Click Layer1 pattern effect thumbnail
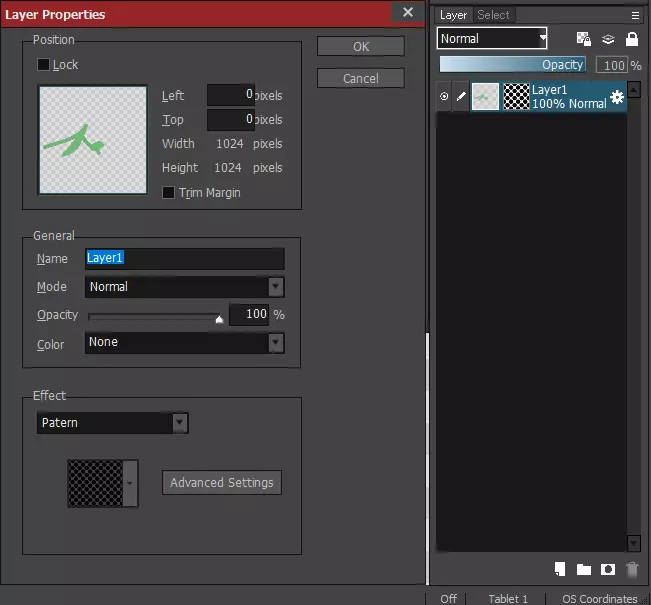 (516, 97)
